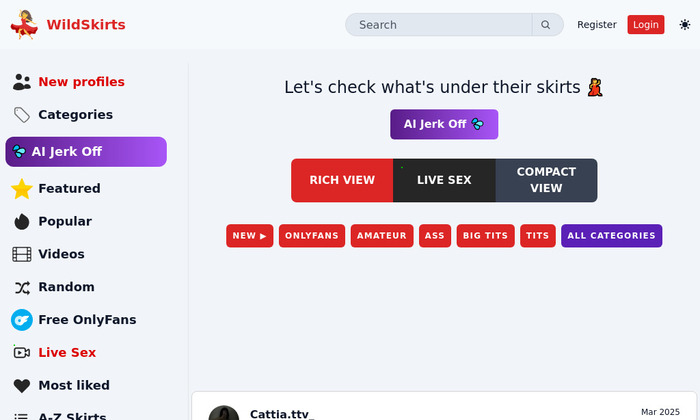Toggle the dark mode sun icon

point(684,25)
